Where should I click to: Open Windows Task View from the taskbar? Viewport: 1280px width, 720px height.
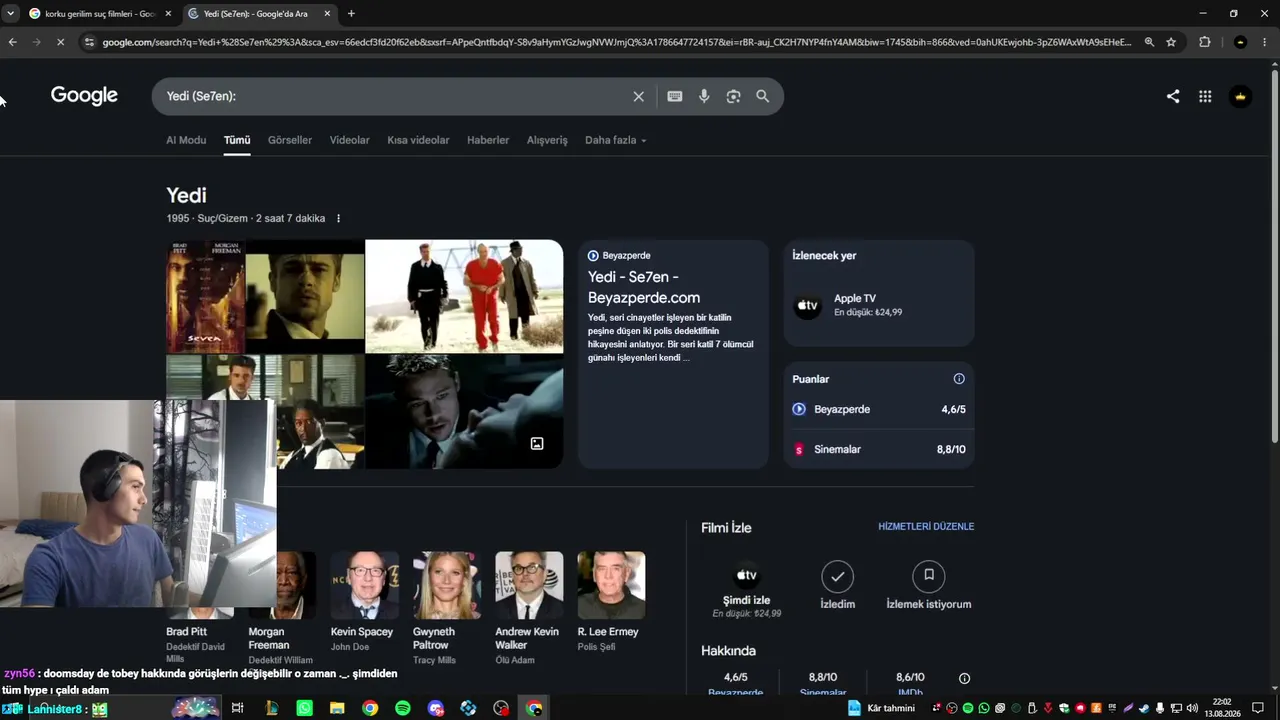pos(237,708)
